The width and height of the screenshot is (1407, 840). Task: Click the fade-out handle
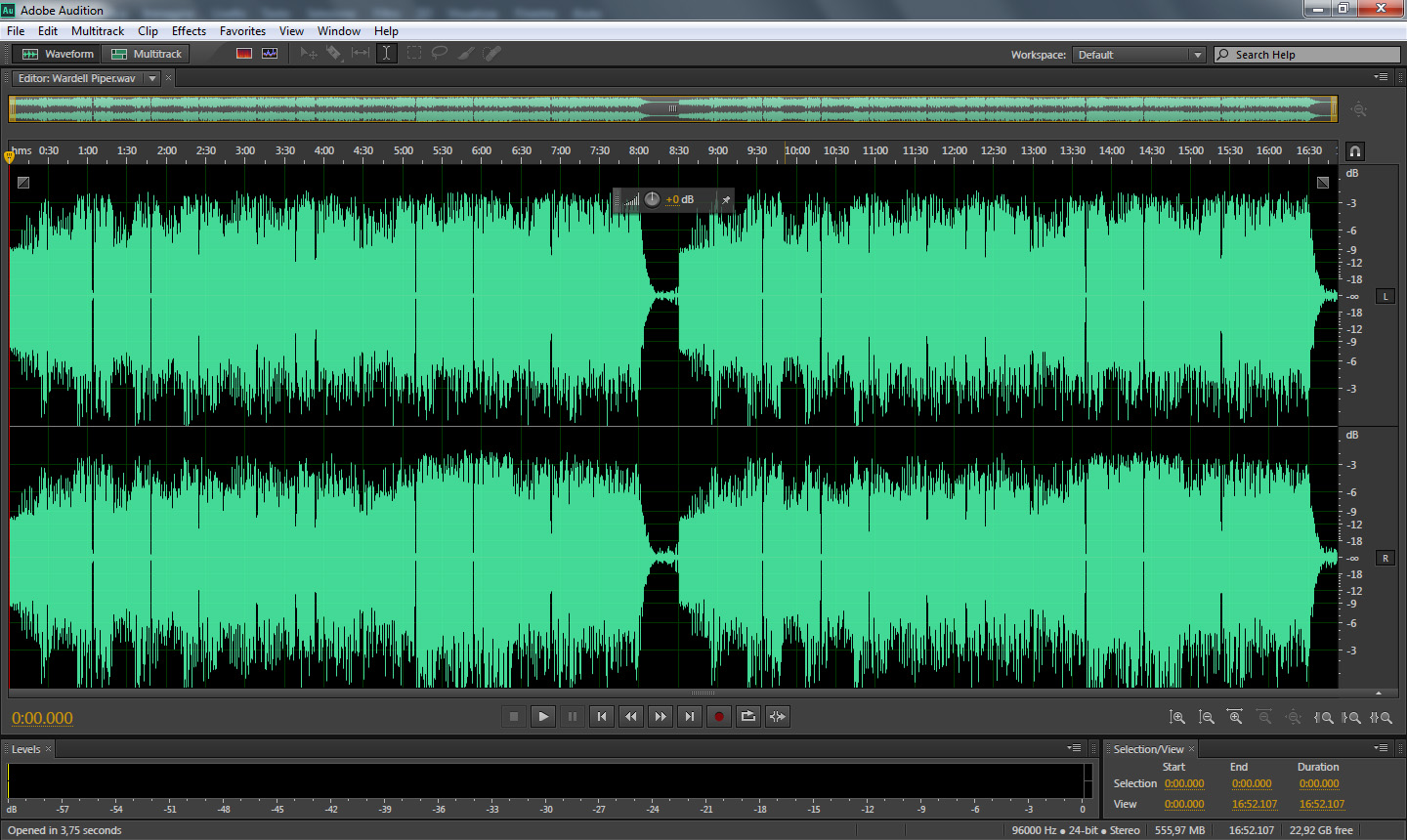coord(1323,182)
